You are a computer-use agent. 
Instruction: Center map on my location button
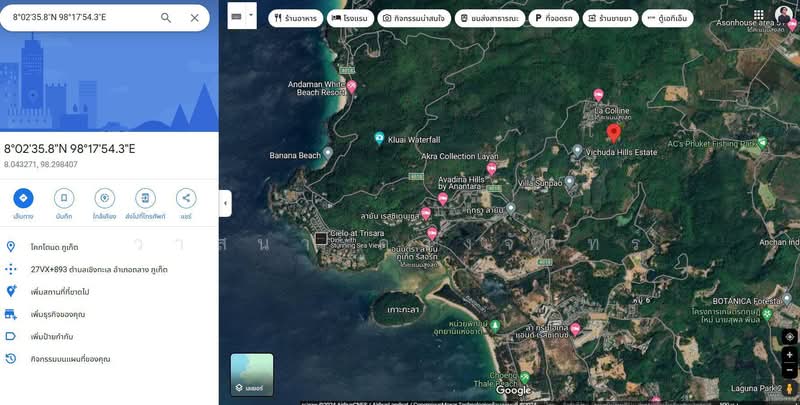click(789, 337)
